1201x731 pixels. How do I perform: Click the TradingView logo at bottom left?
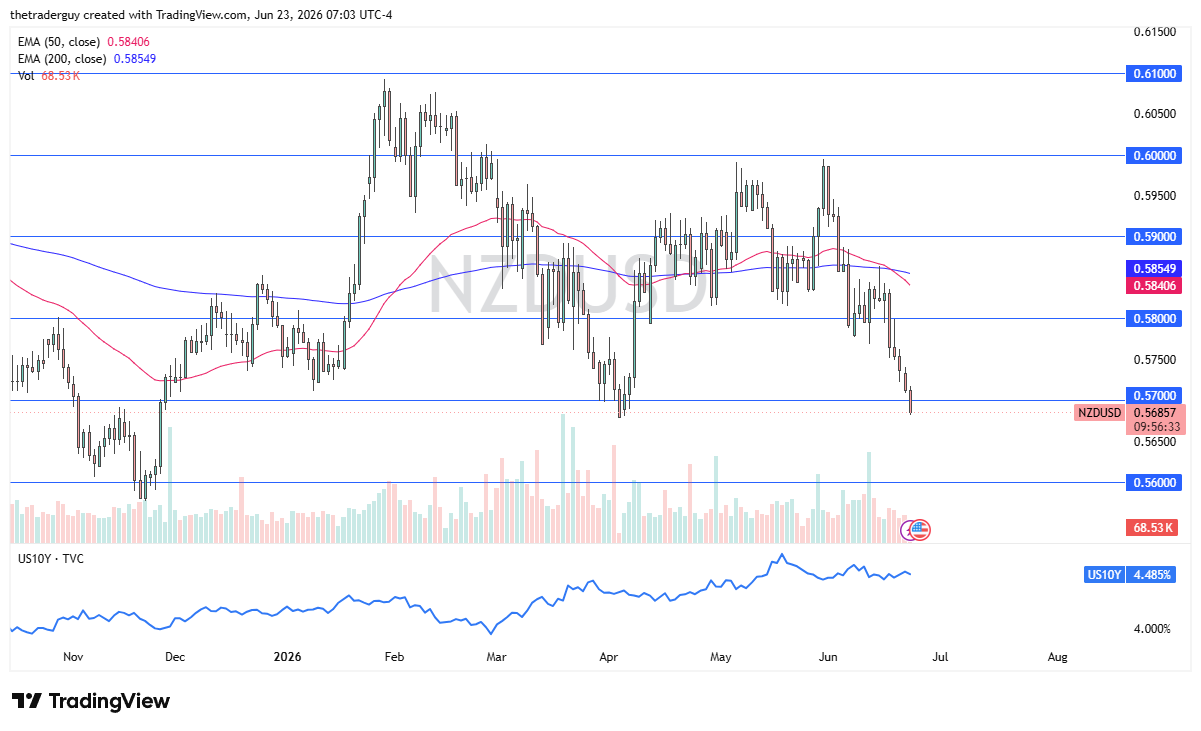tap(91, 701)
